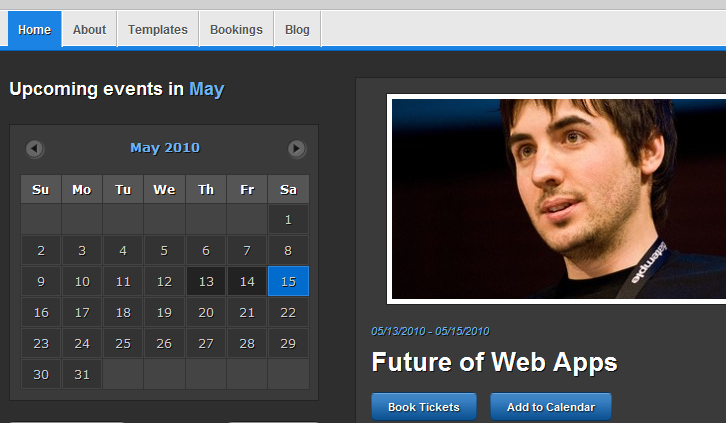Select May 14 in the calendar
Screen dimensions: 726x423
pos(247,281)
